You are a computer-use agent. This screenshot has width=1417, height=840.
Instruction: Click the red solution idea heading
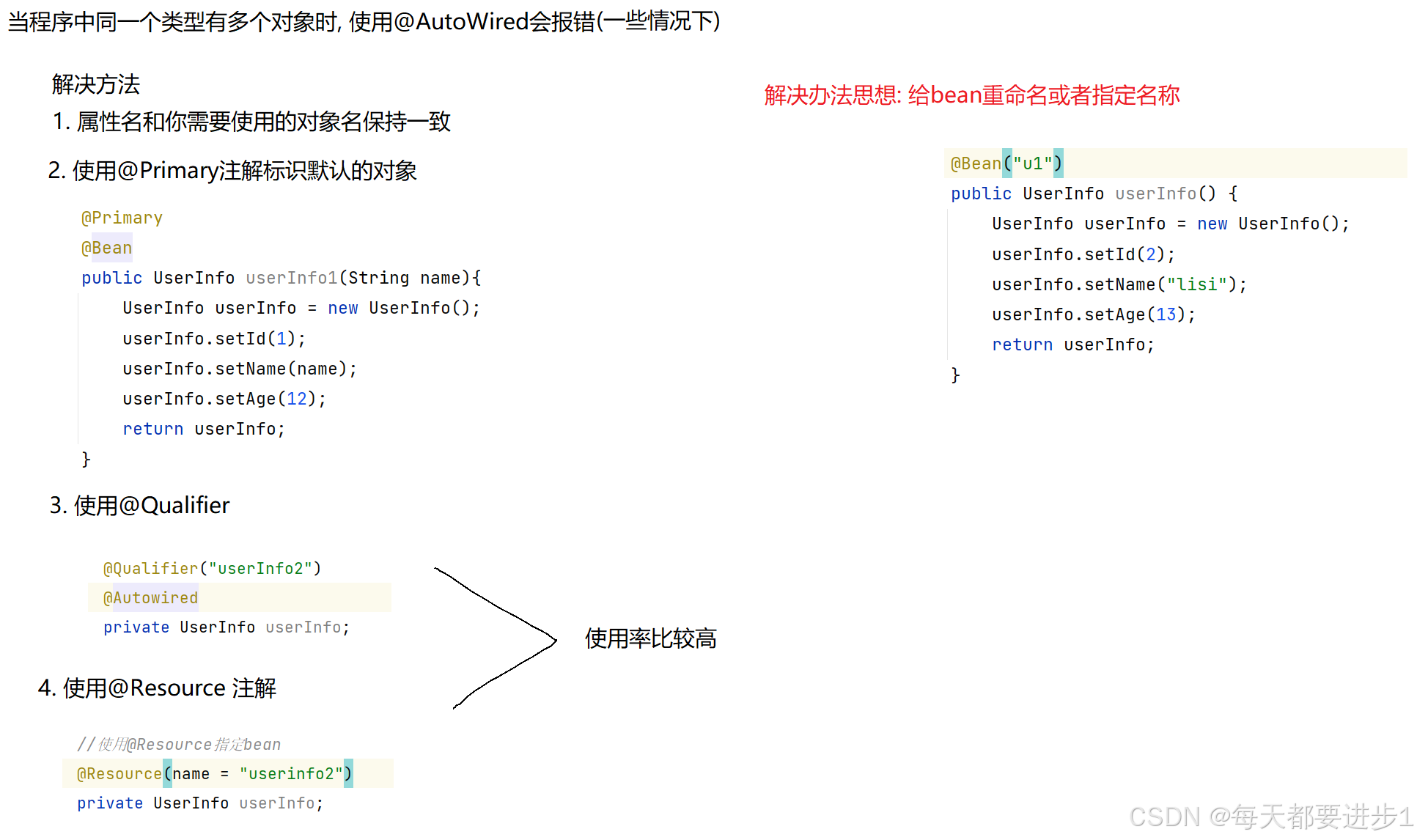click(971, 95)
